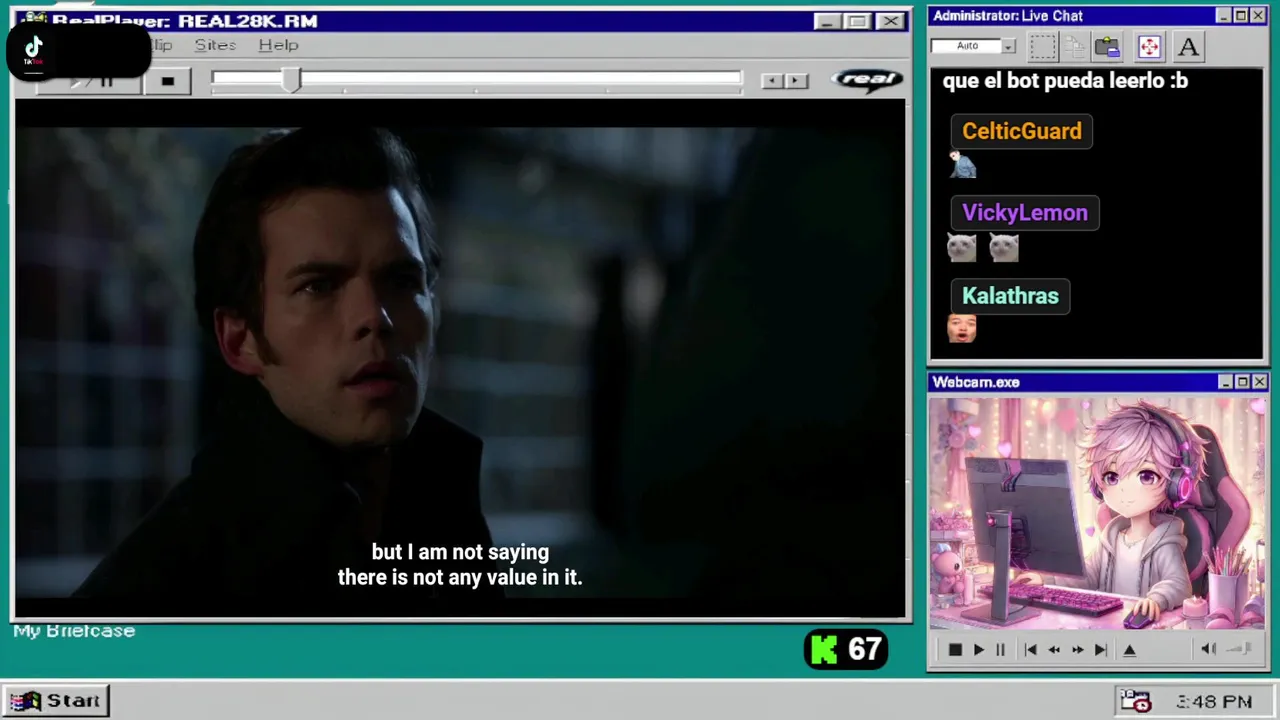Fast forward in the Webcam.exe player
The height and width of the screenshot is (720, 1280).
[x=1078, y=650]
